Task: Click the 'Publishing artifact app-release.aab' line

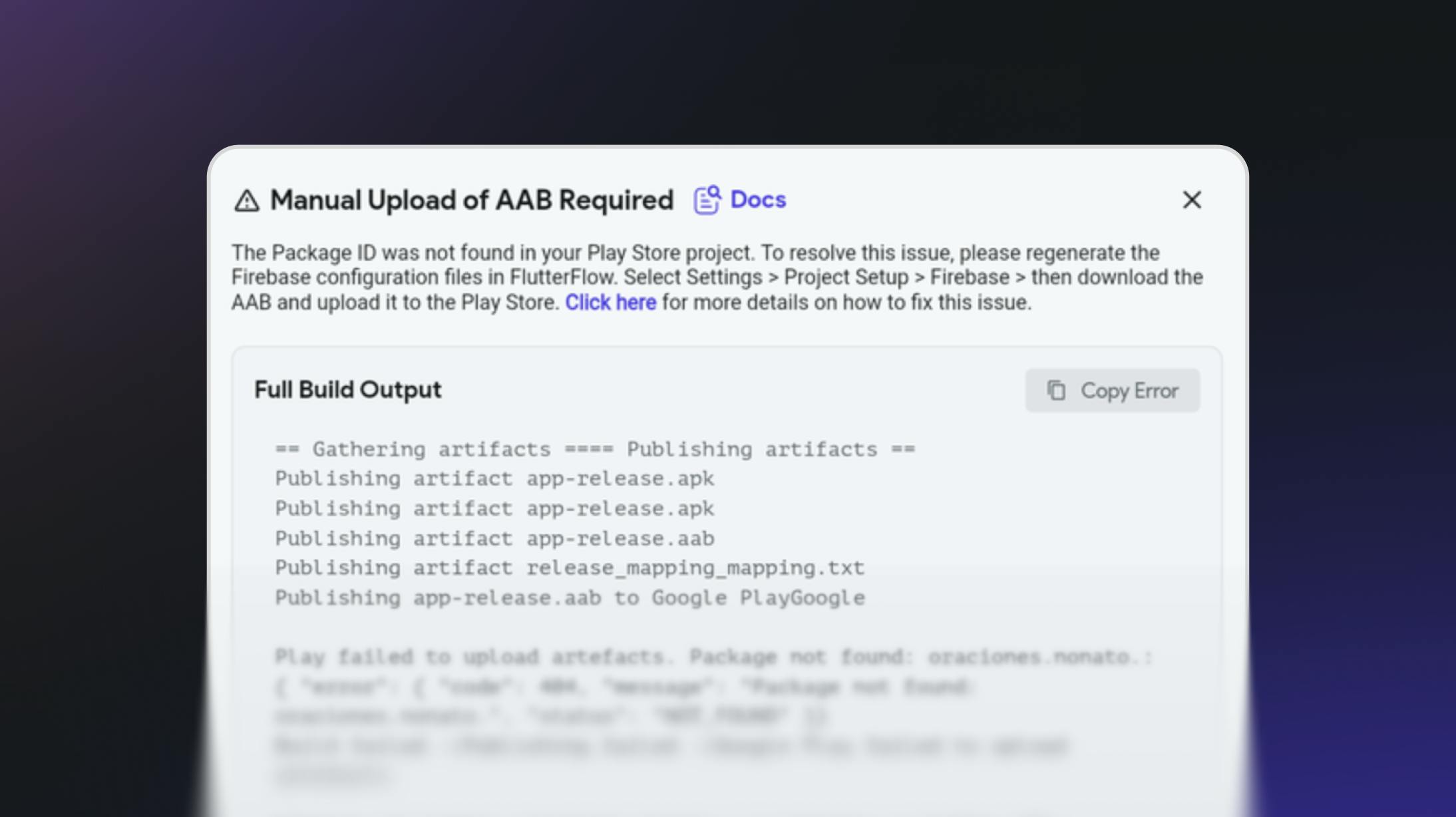Action: click(x=494, y=538)
